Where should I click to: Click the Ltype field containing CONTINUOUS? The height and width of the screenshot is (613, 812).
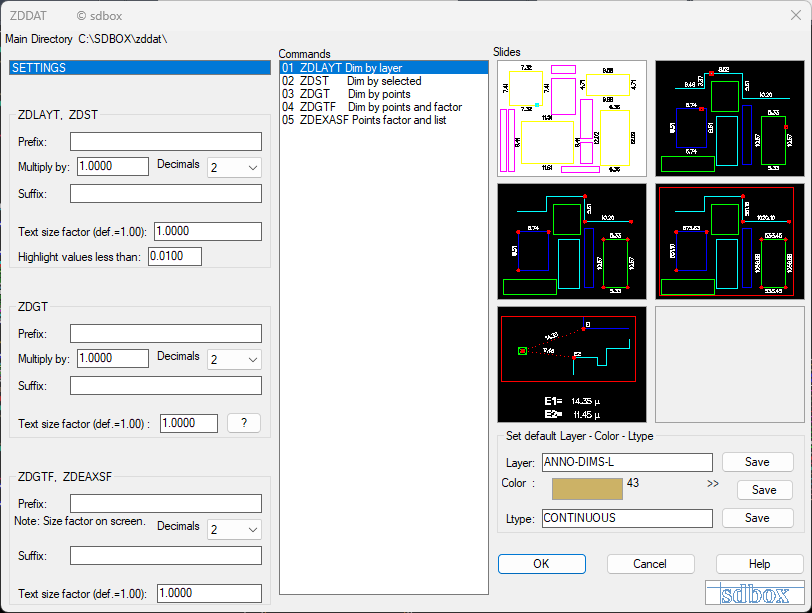coord(627,518)
